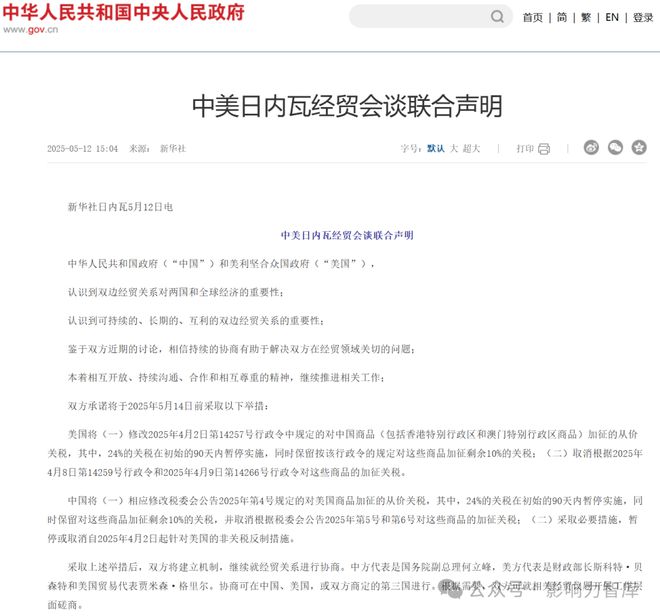
Task: Click the headline 中美日内瓦经贸会谈联合声明
Action: (x=347, y=106)
